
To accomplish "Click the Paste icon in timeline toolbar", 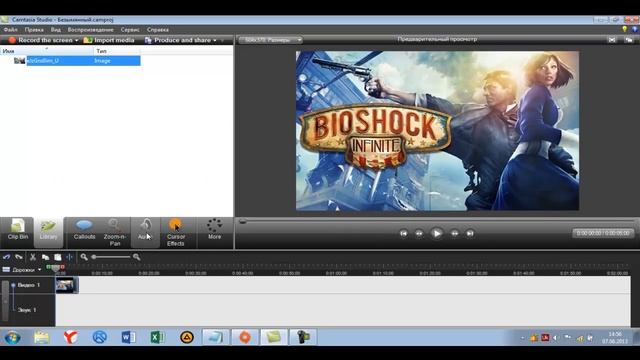I will (58, 257).
